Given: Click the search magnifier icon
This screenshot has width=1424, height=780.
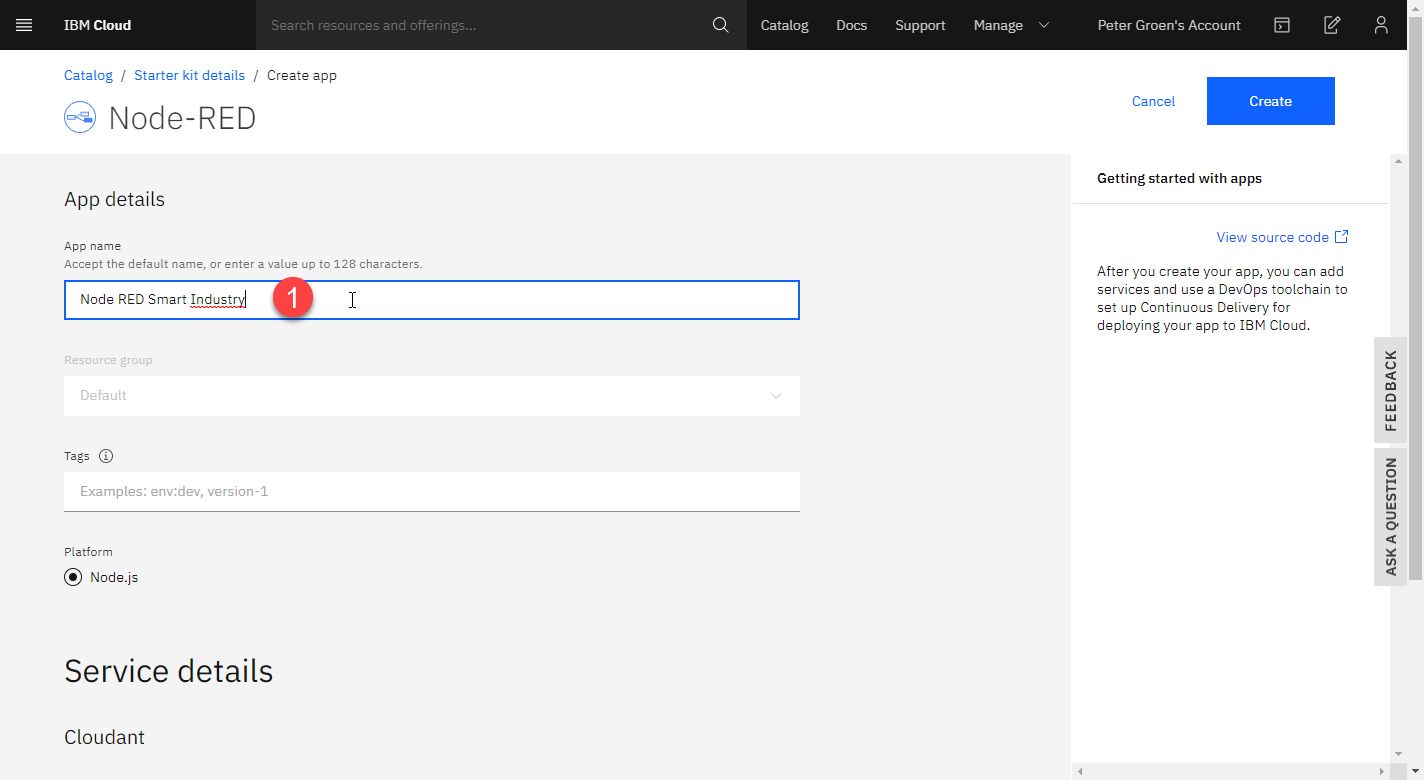Looking at the screenshot, I should point(721,25).
